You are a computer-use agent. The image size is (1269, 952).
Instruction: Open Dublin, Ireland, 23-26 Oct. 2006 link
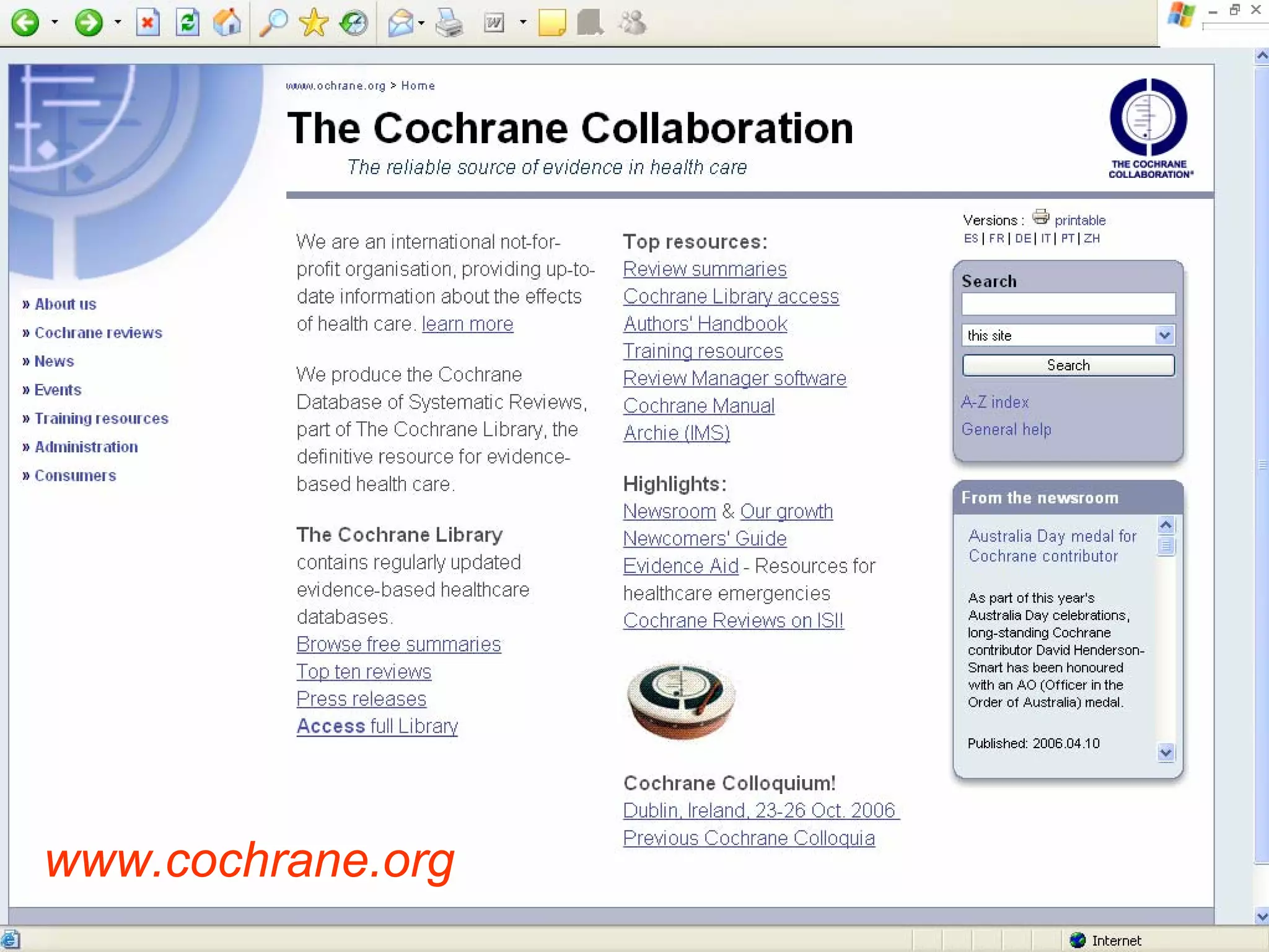[760, 811]
